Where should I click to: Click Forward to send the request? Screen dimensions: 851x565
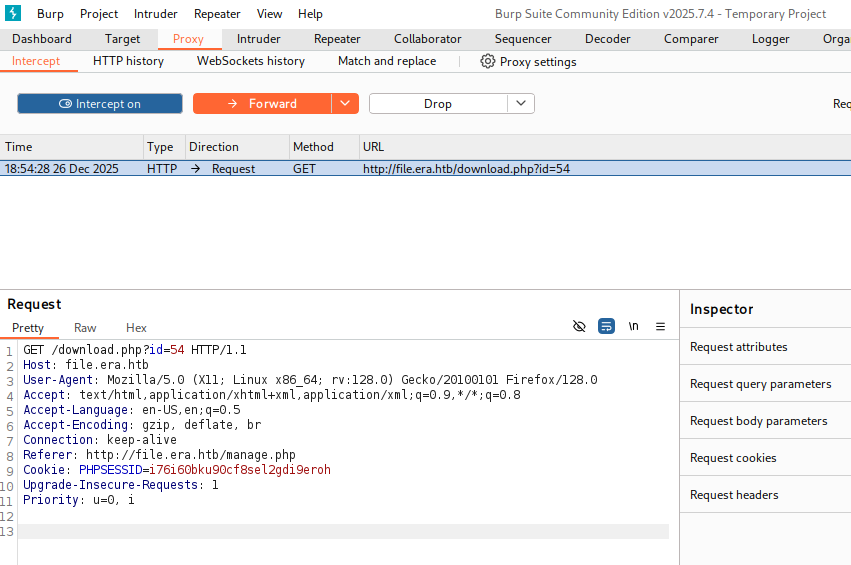[262, 104]
